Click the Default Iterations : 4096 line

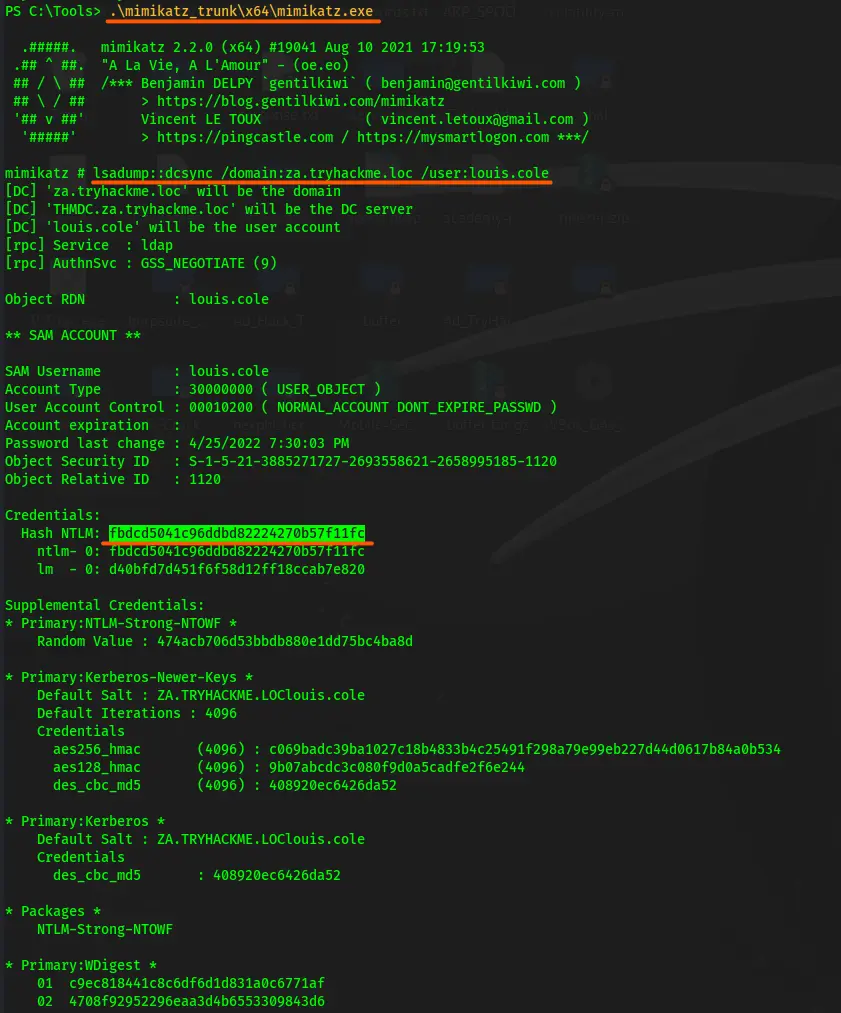[137, 713]
